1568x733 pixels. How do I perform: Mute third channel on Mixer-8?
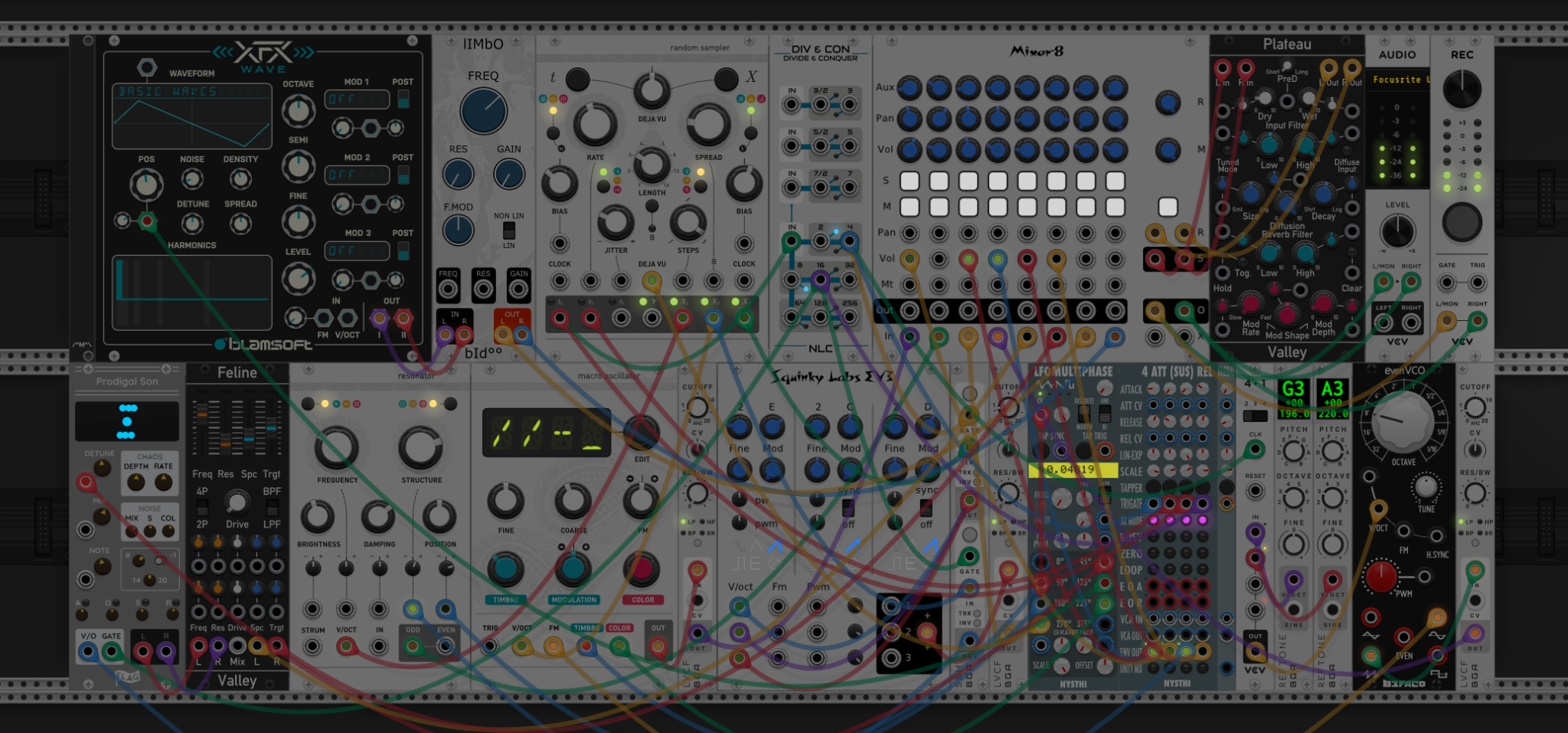click(969, 207)
